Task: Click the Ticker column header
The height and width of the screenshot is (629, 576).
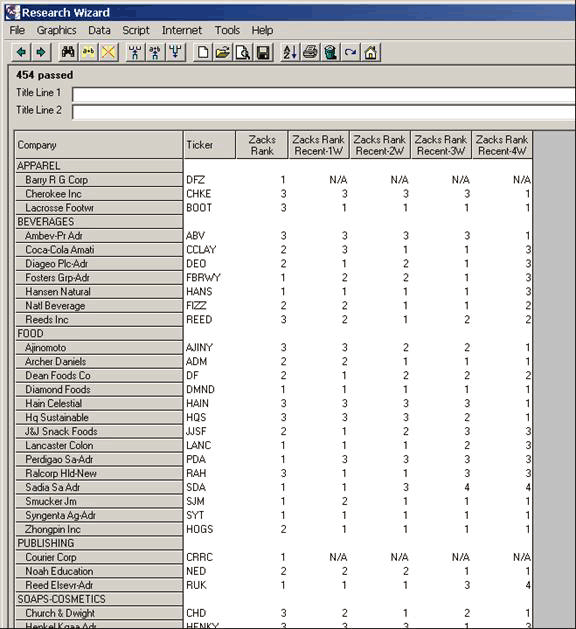Action: [209, 145]
